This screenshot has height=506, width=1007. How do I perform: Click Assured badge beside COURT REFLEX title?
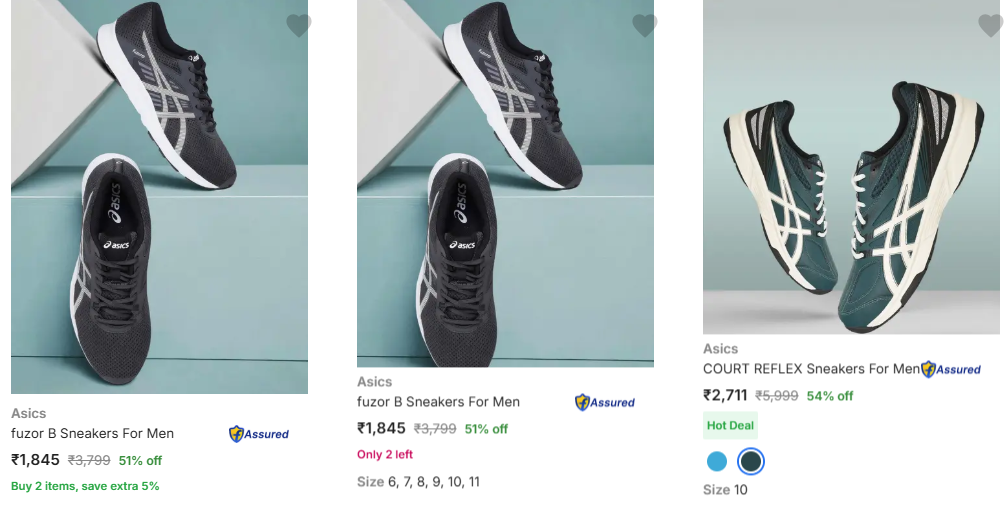click(951, 369)
